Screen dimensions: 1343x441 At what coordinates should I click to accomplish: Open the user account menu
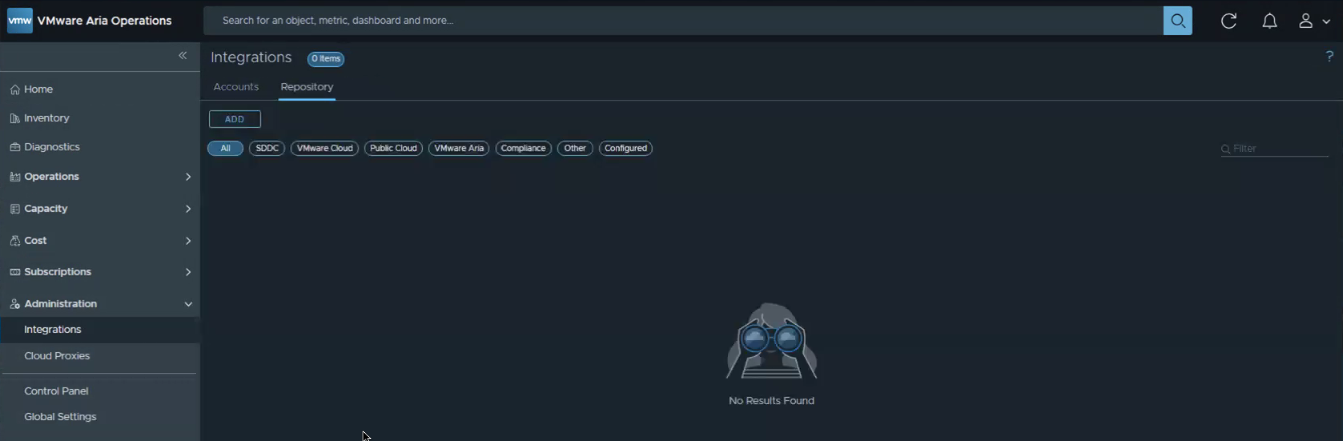pos(1314,21)
